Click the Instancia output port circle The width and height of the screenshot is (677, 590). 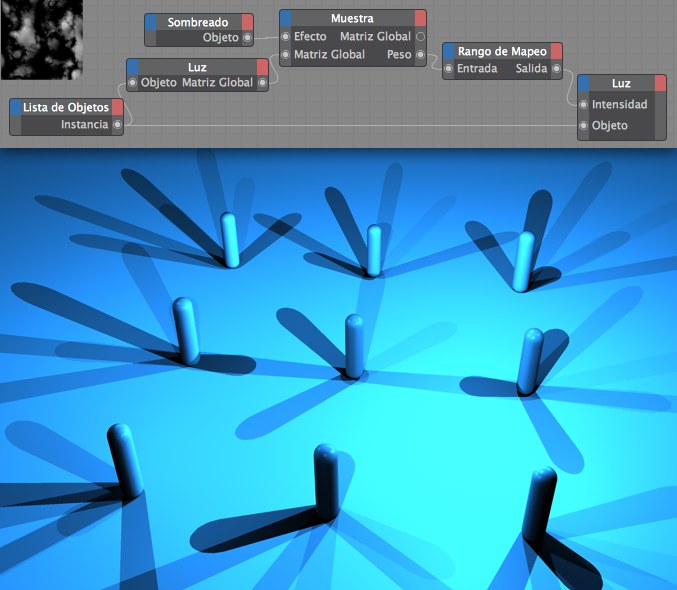point(117,125)
